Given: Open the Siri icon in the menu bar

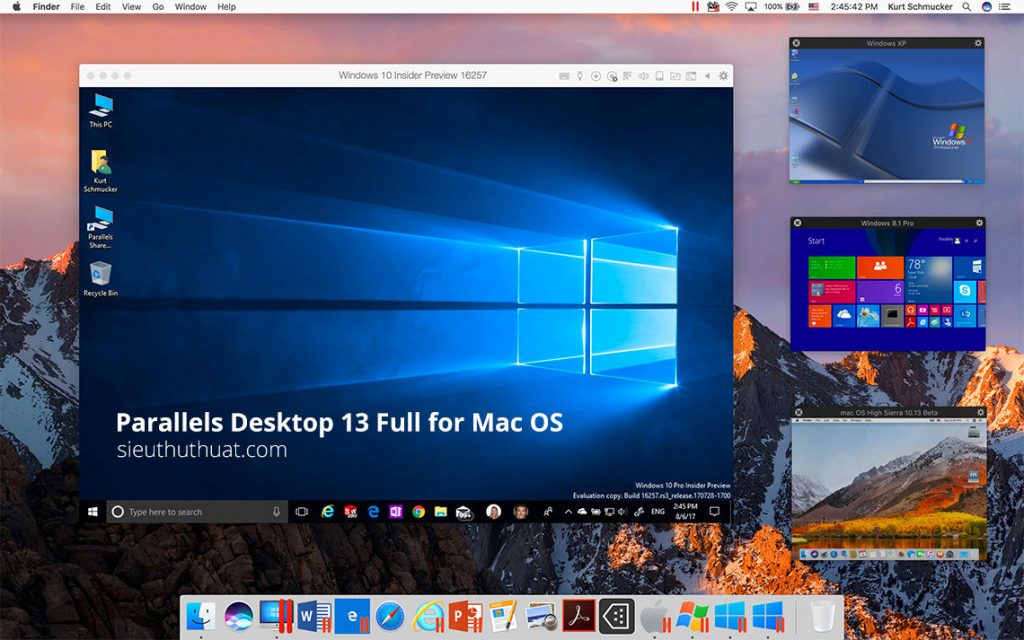Looking at the screenshot, I should (987, 7).
